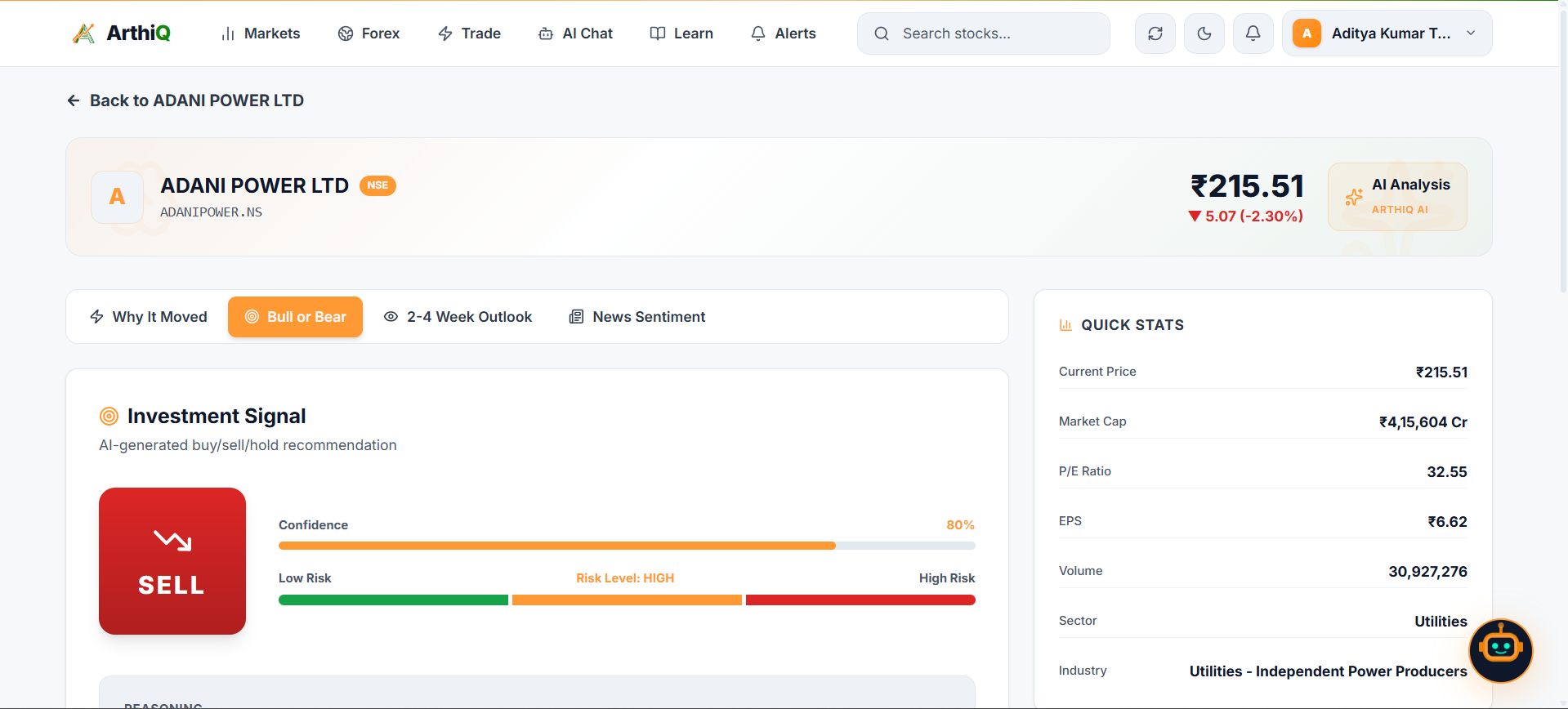Click the Investment Signal target icon
Viewport: 1568px width, 709px height.
(109, 417)
